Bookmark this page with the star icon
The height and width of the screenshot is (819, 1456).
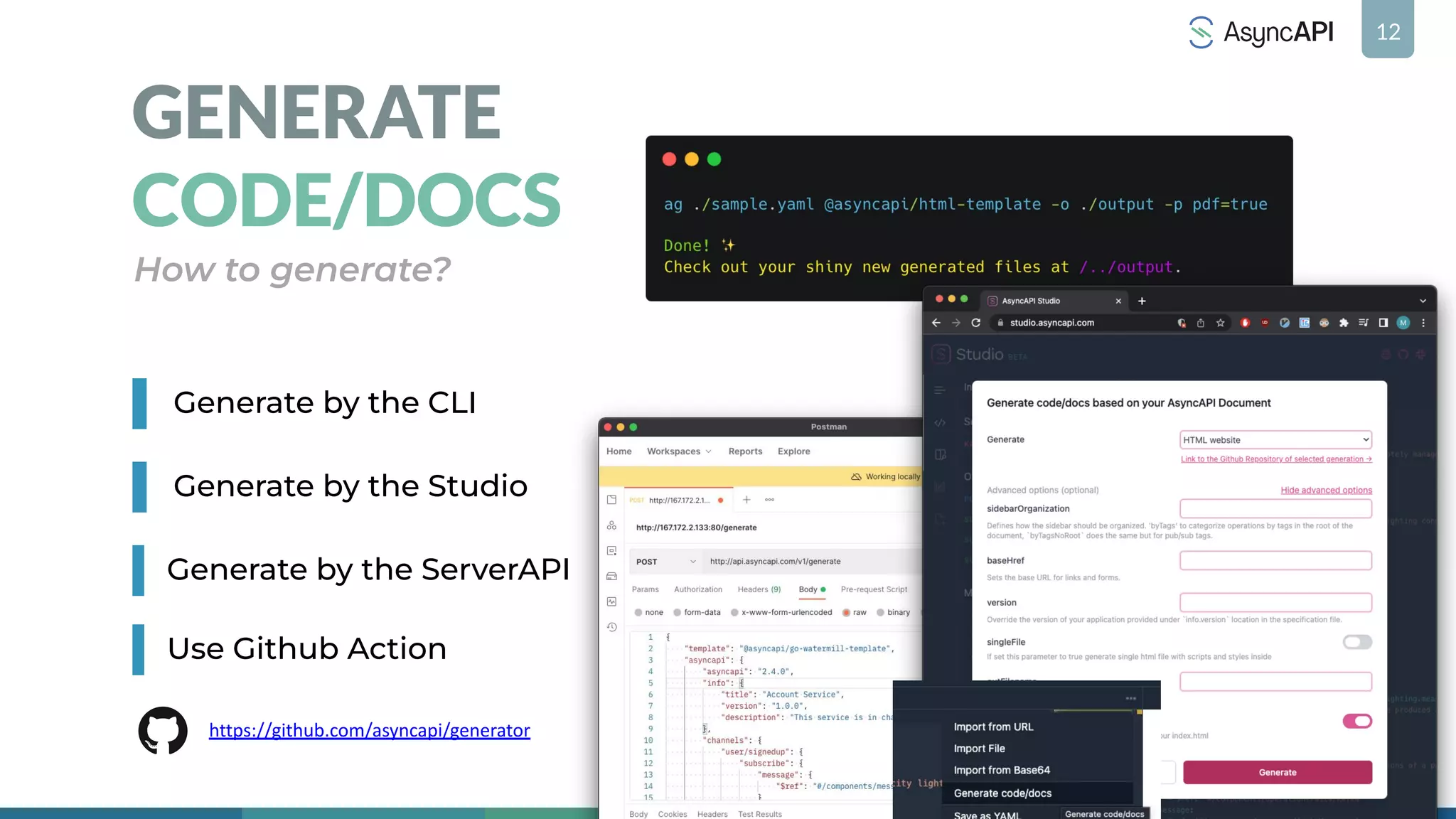click(1221, 323)
